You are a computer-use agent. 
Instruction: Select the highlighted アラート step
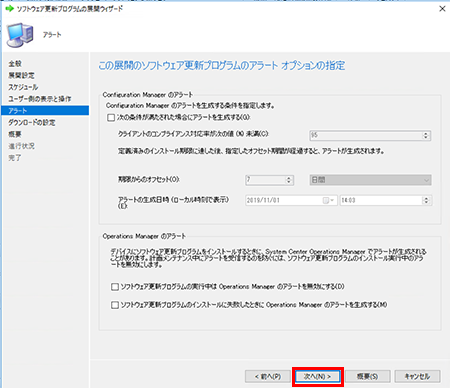point(45,110)
